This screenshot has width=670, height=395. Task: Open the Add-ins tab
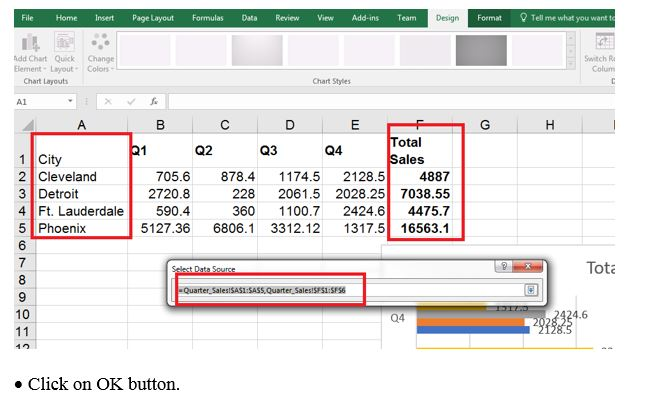(x=365, y=18)
